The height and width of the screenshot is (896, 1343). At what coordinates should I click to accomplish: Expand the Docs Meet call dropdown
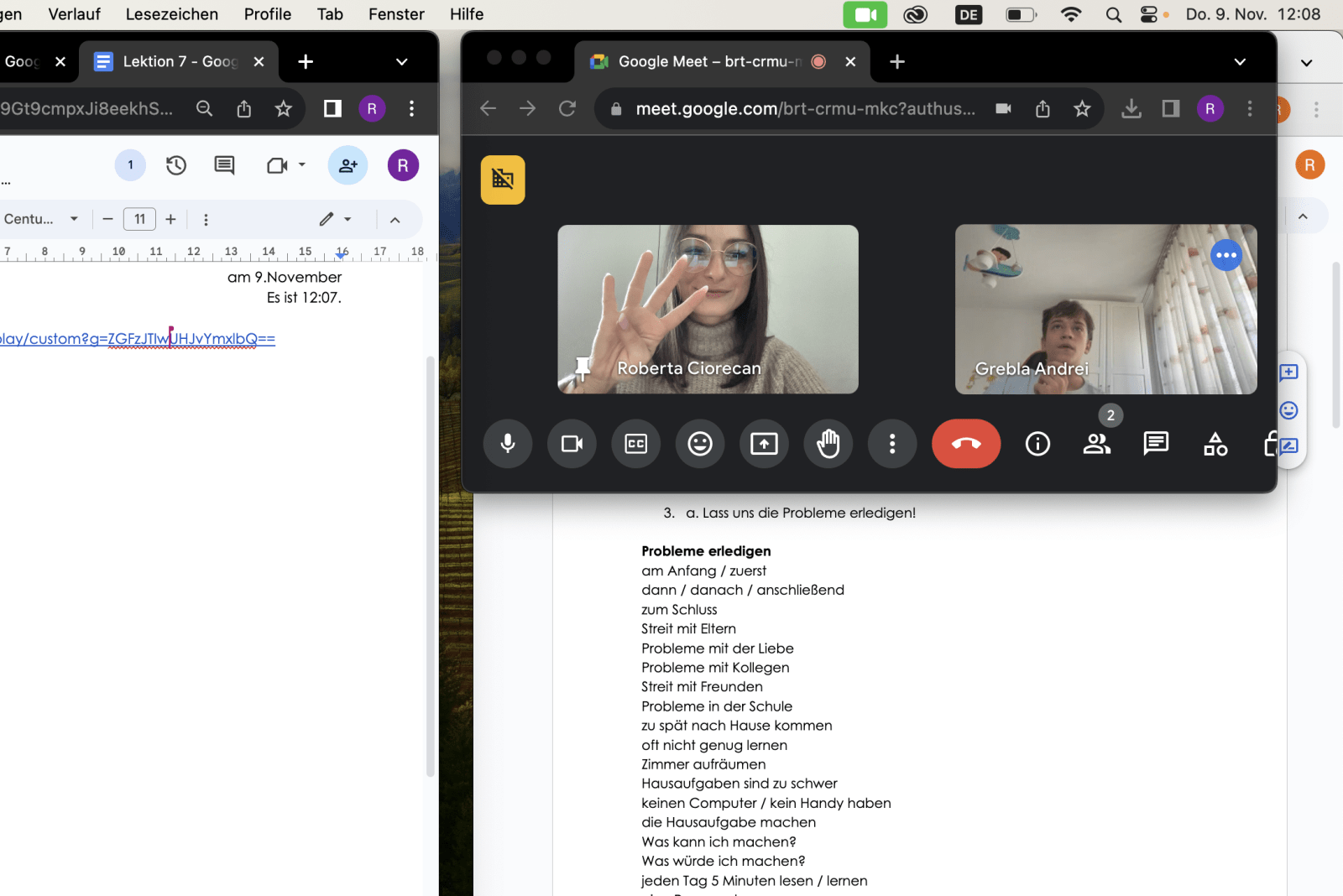point(301,165)
